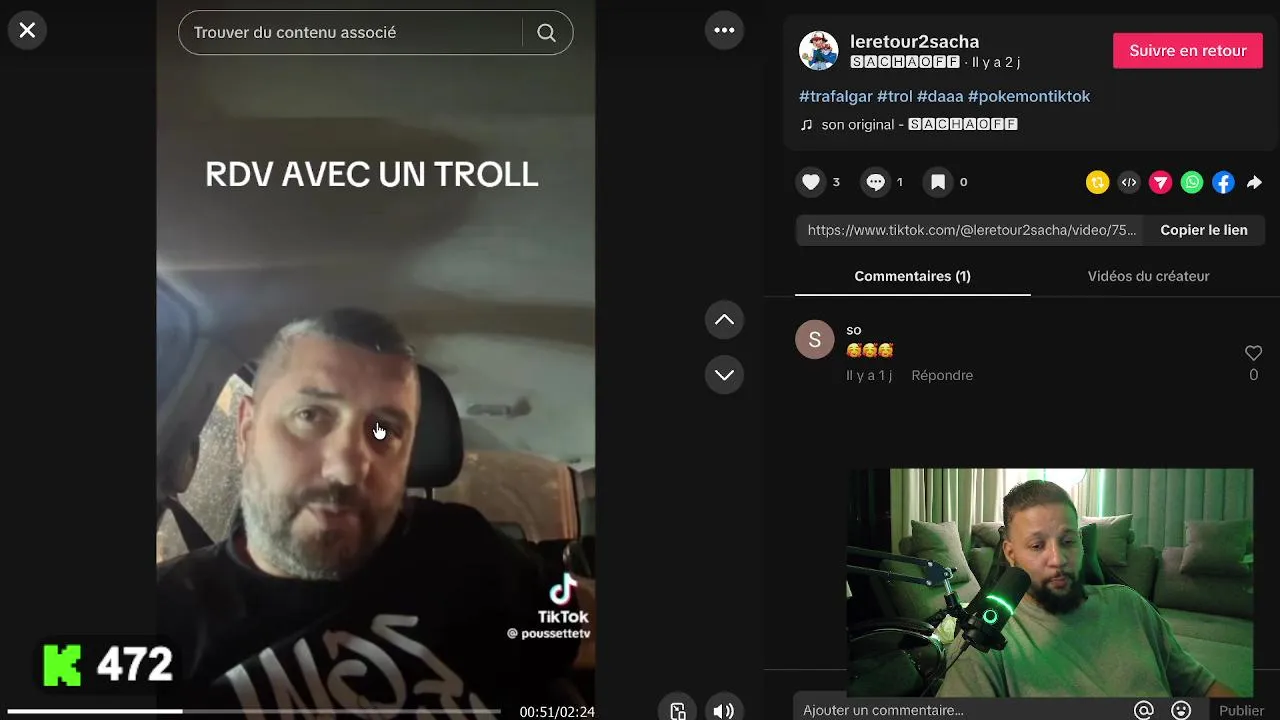Go to next video with down arrow
1280x720 pixels.
click(724, 375)
